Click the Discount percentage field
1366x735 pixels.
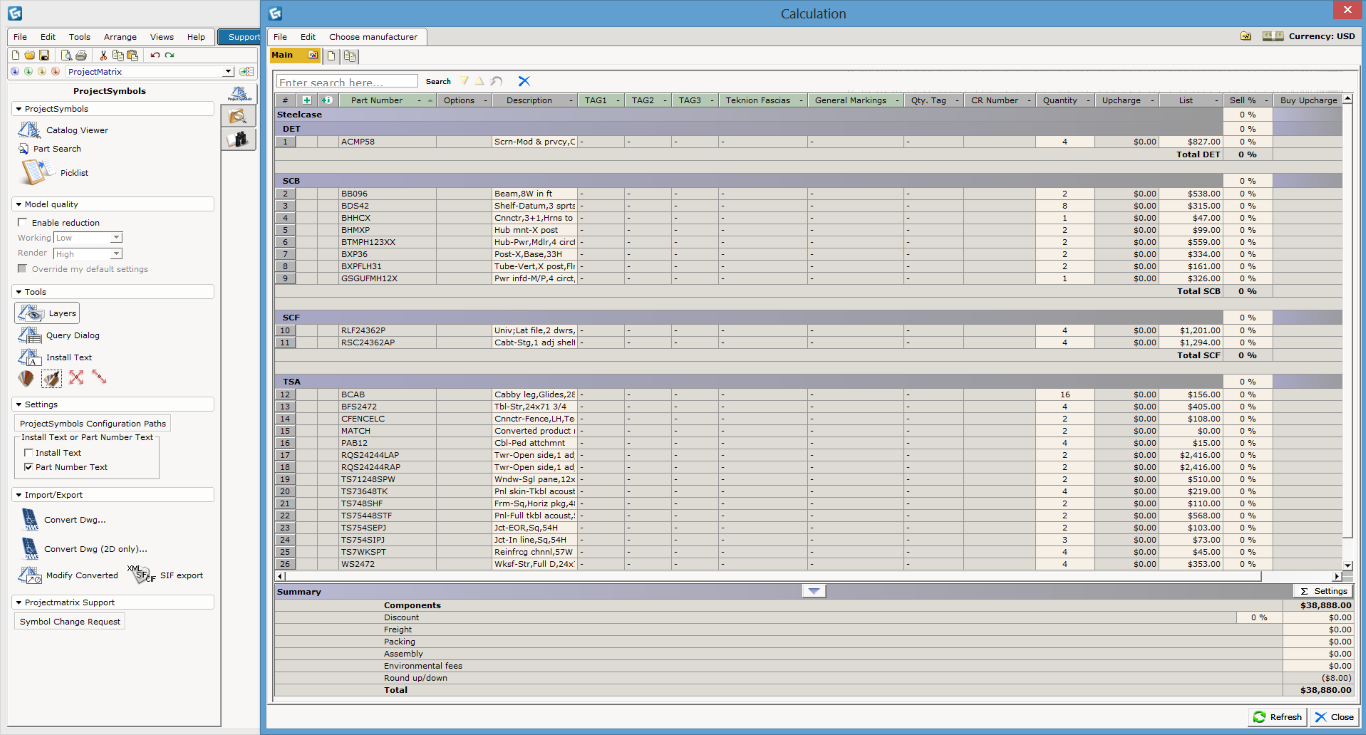point(1257,617)
